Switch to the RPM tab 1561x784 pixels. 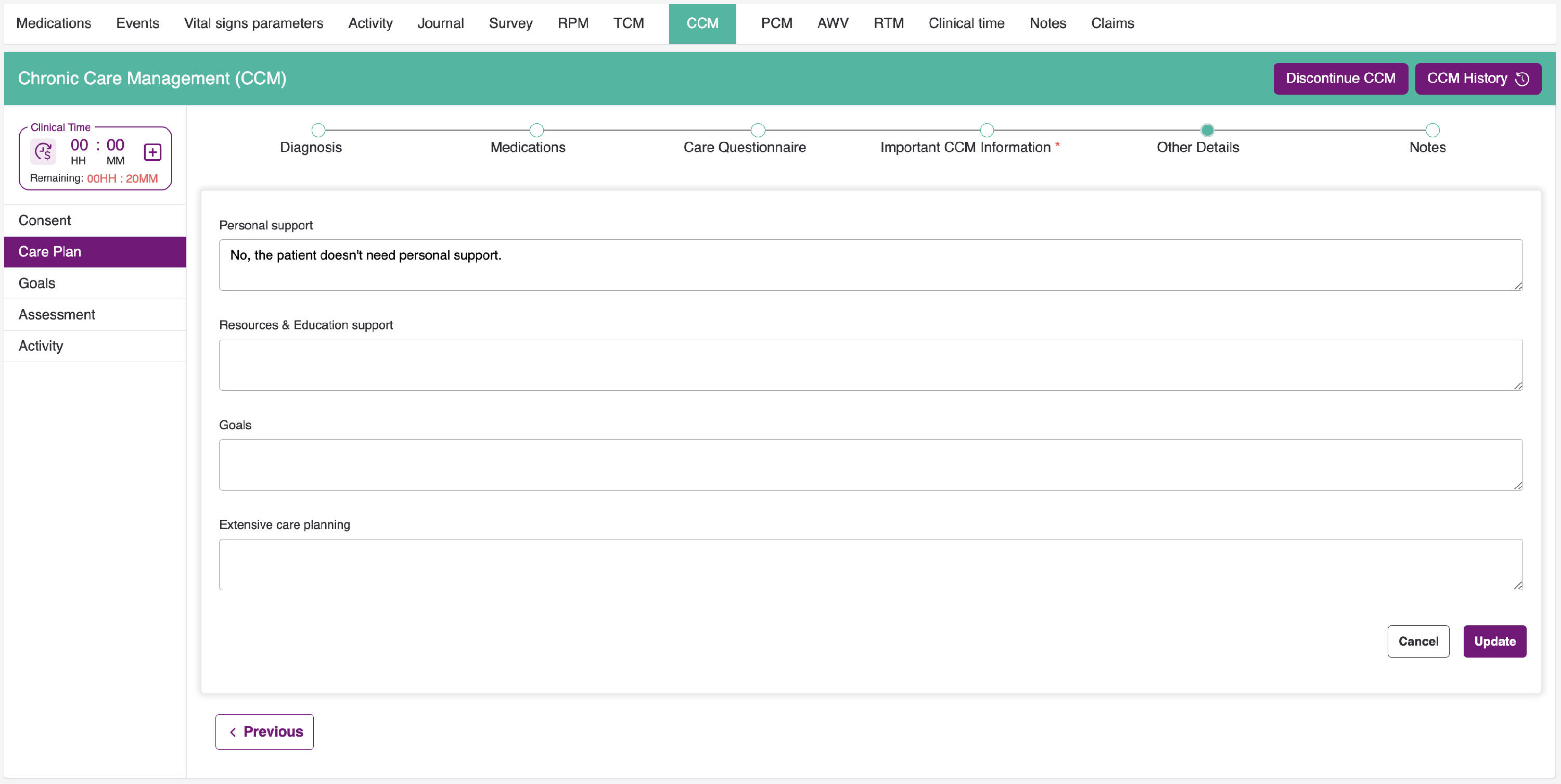[x=573, y=23]
